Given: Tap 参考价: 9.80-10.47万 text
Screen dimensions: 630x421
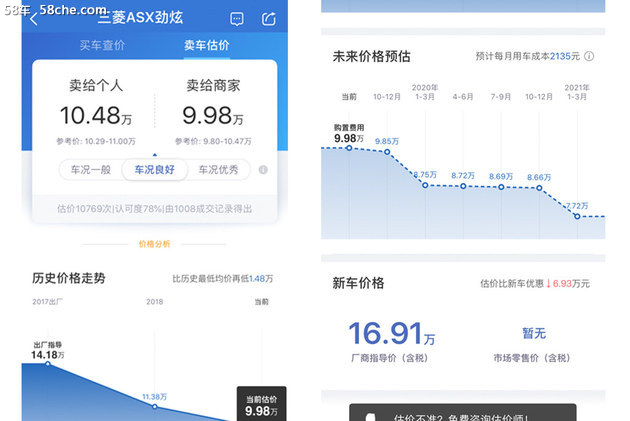Looking at the screenshot, I should coord(213,141).
